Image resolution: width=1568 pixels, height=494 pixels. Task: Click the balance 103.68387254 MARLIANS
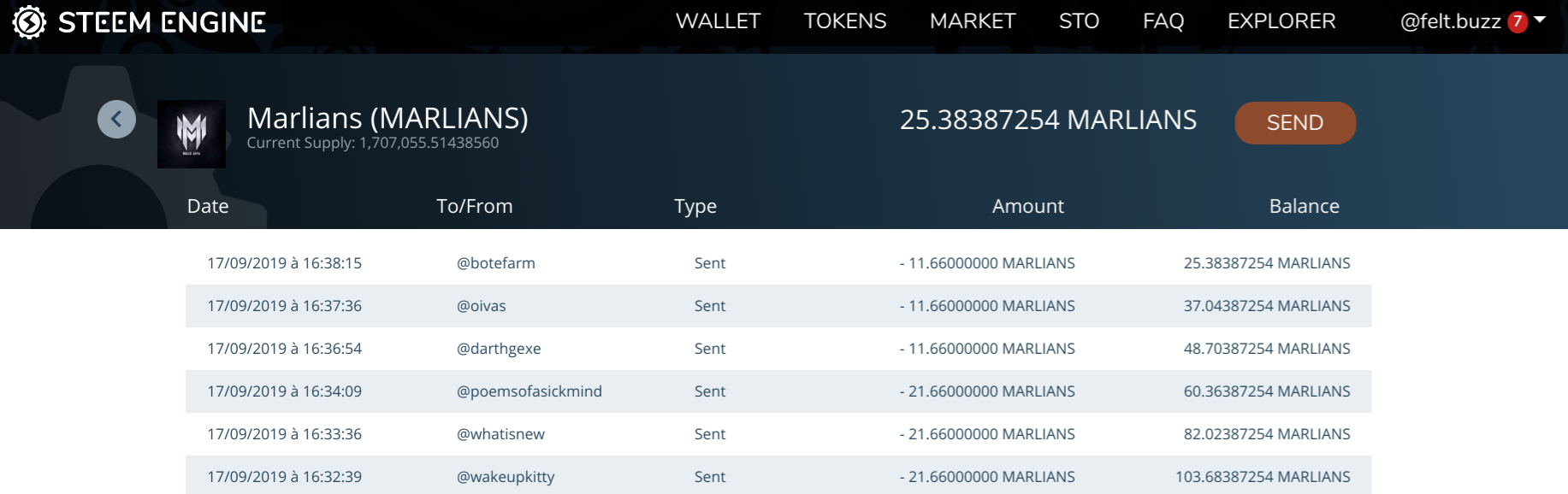1263,477
